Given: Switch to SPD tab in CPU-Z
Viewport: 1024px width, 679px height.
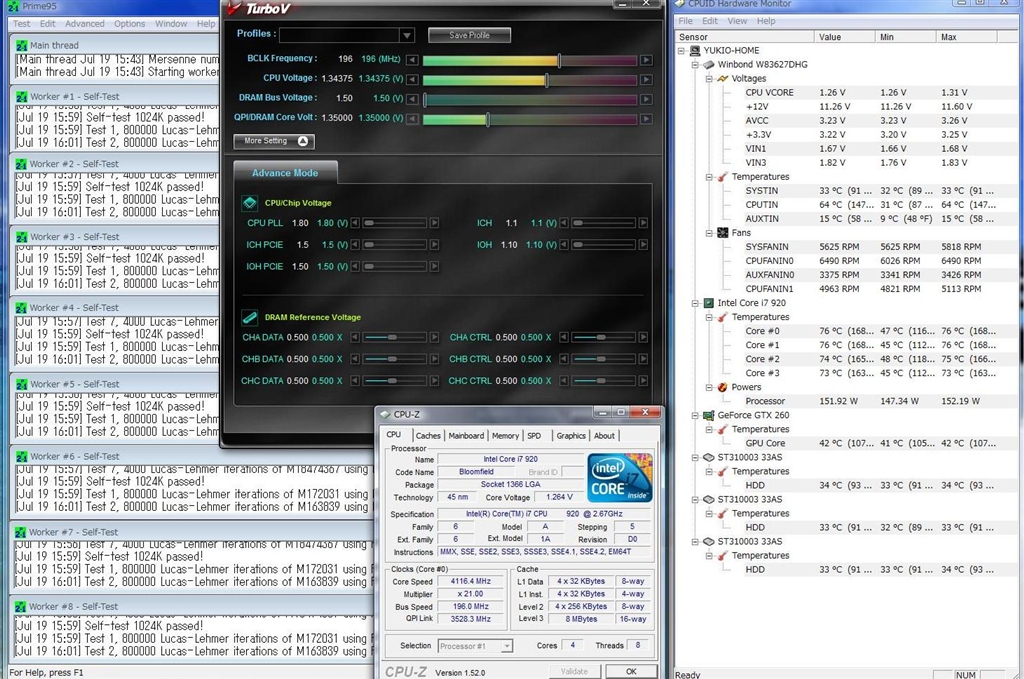Looking at the screenshot, I should point(534,435).
